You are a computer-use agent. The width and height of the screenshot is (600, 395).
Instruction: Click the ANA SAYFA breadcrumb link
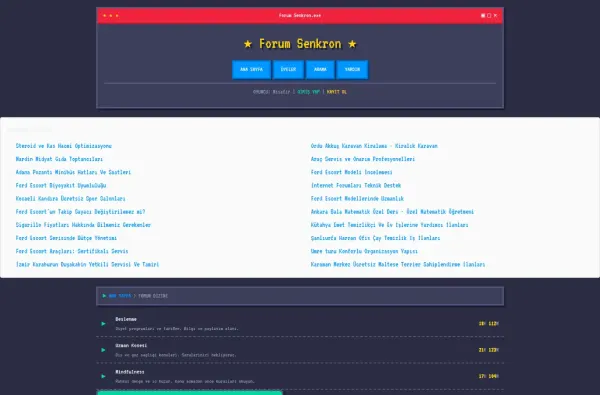[120, 296]
